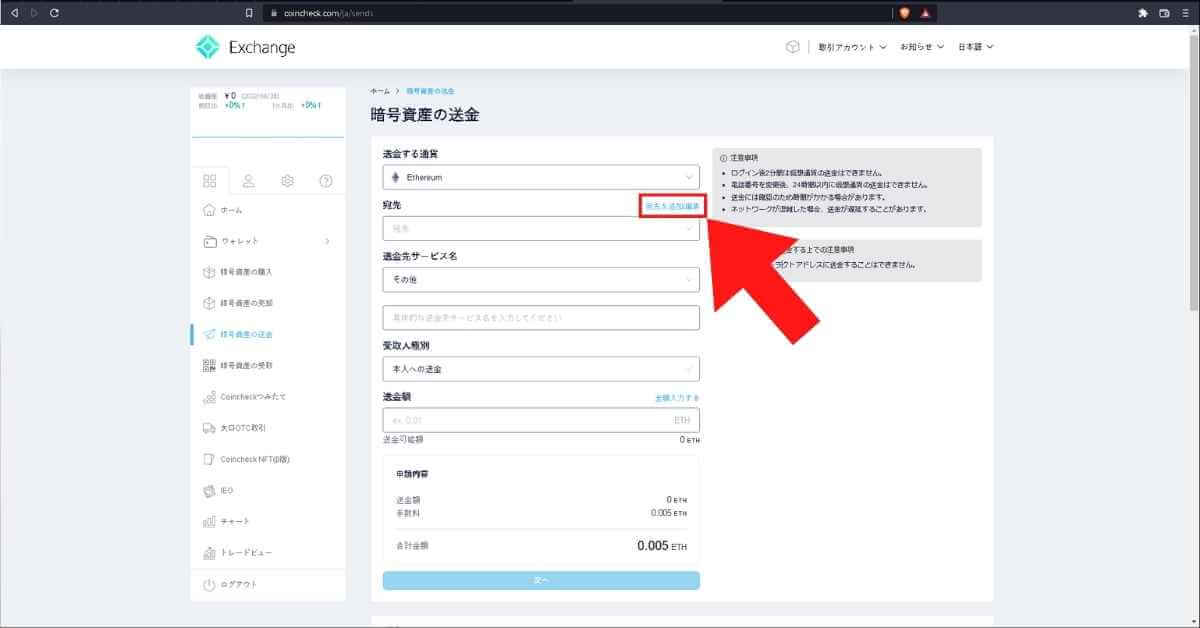Click the 全額入力する link

point(677,398)
